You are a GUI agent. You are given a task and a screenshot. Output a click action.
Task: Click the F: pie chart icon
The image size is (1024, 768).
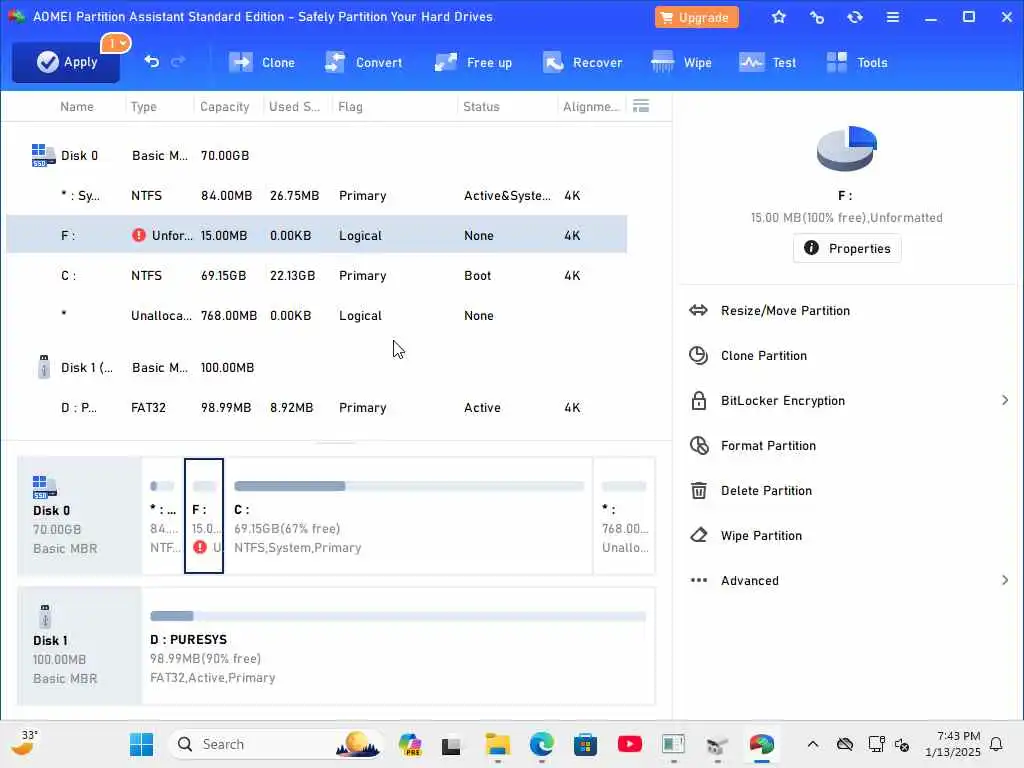(x=847, y=148)
